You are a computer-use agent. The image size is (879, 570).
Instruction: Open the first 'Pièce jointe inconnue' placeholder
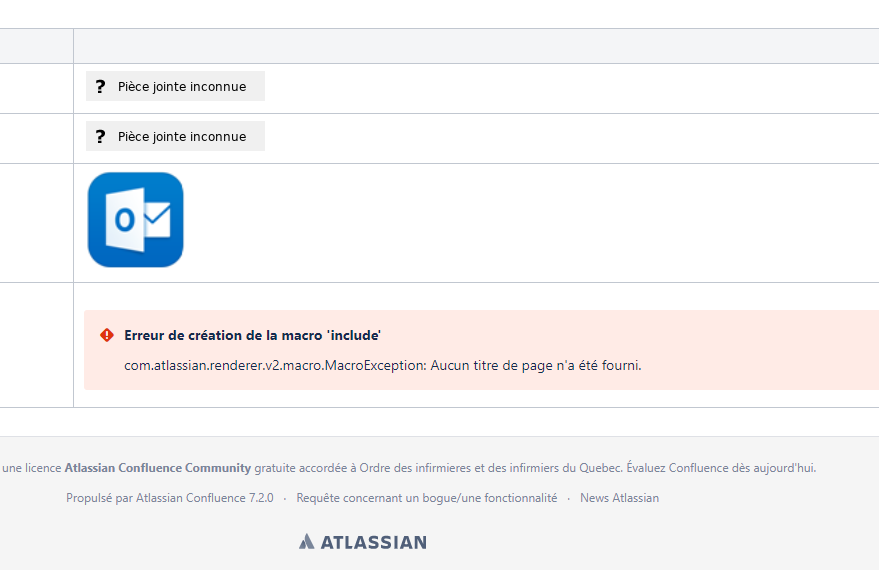(175, 86)
